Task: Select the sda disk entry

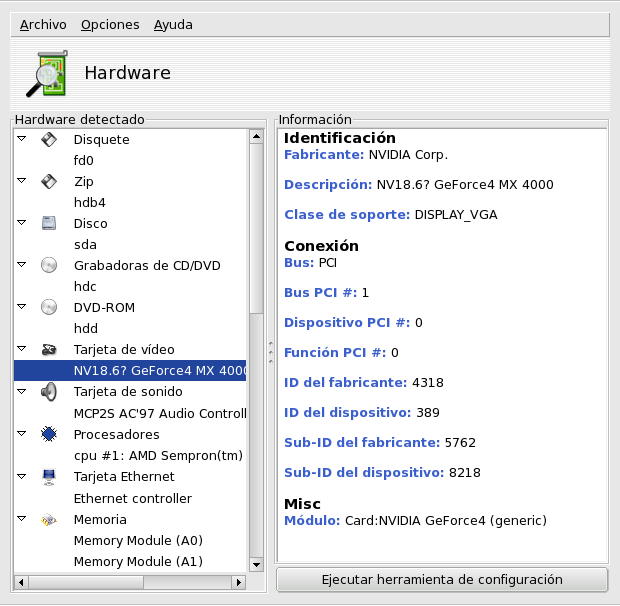Action: 85,244
